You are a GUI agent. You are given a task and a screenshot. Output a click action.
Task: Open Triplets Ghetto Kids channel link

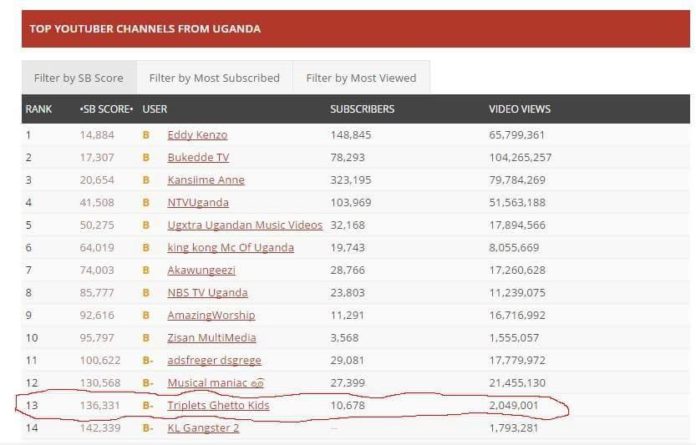(218, 406)
